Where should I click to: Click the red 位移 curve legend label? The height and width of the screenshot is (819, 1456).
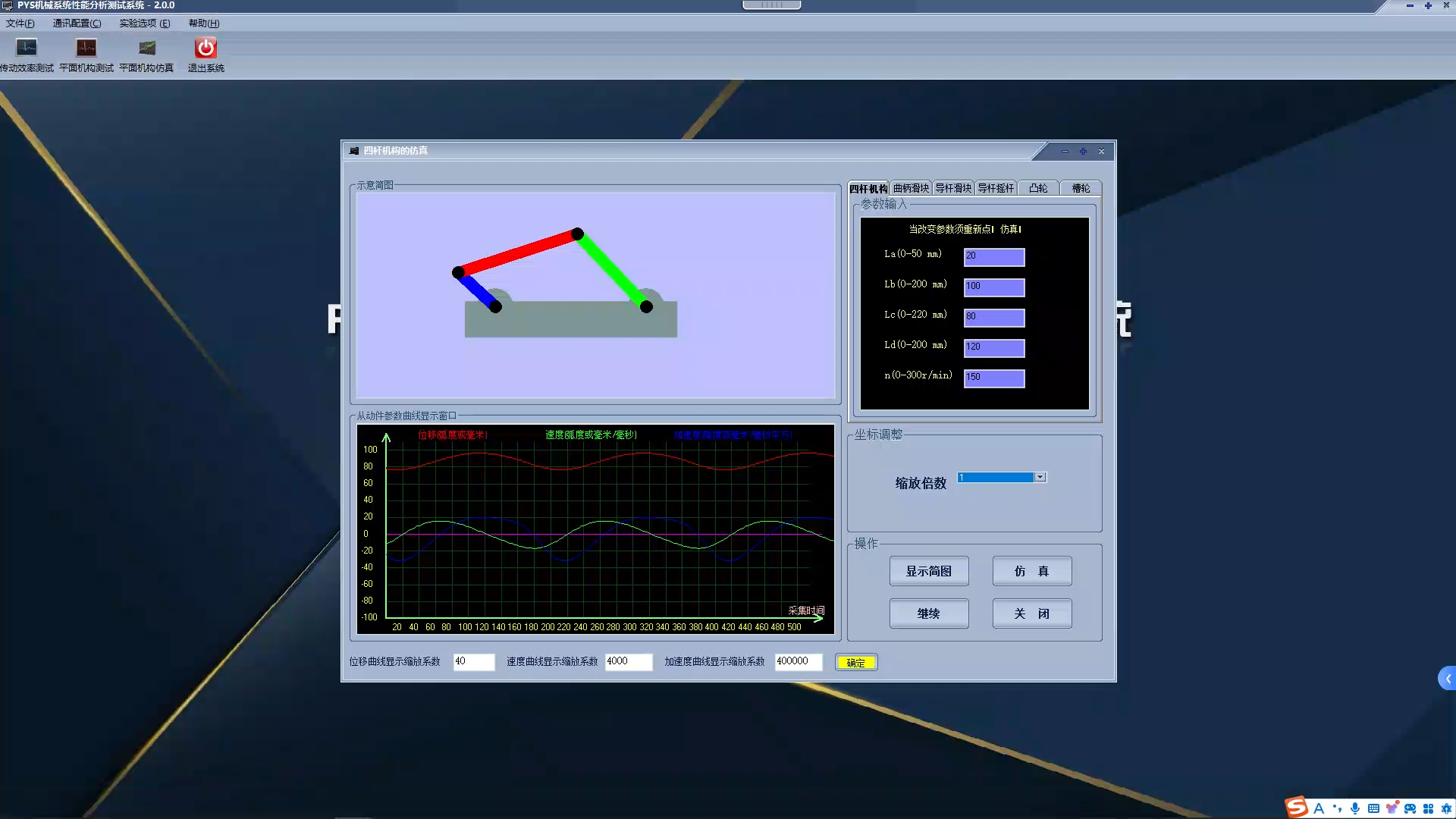tap(453, 435)
